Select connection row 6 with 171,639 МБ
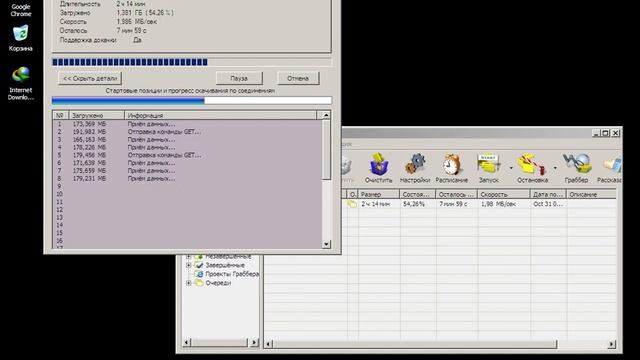 [187, 163]
